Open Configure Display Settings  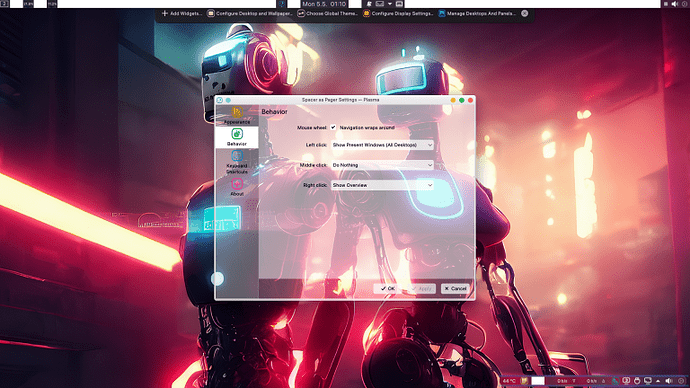[x=398, y=14]
